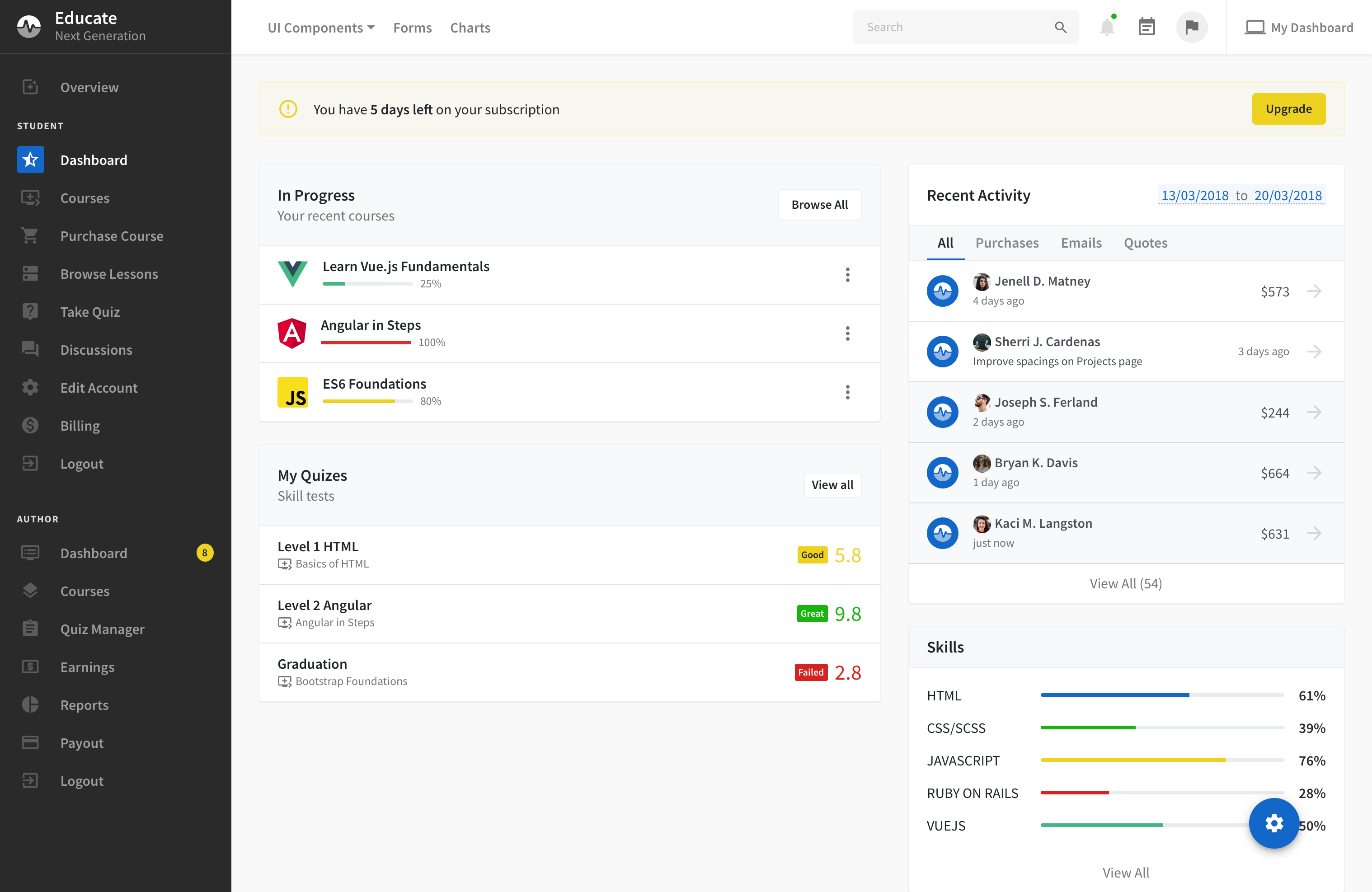Image resolution: width=1372 pixels, height=892 pixels.
Task: Expand the UI Components dropdown
Action: coord(320,28)
